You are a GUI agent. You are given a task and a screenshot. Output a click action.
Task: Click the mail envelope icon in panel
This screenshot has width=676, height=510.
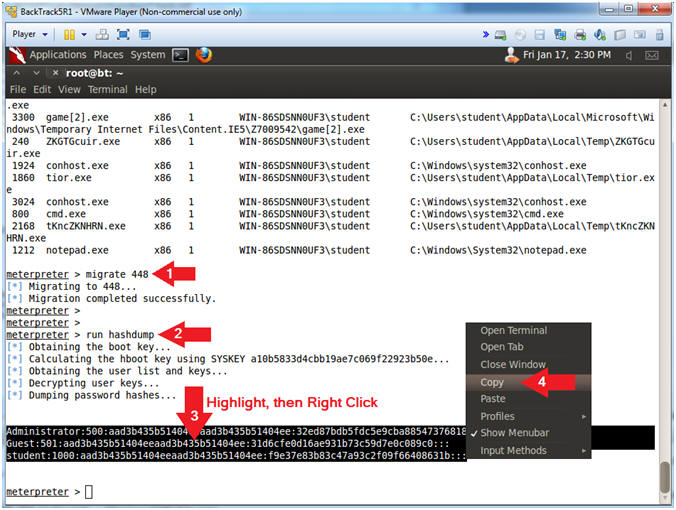coord(651,55)
